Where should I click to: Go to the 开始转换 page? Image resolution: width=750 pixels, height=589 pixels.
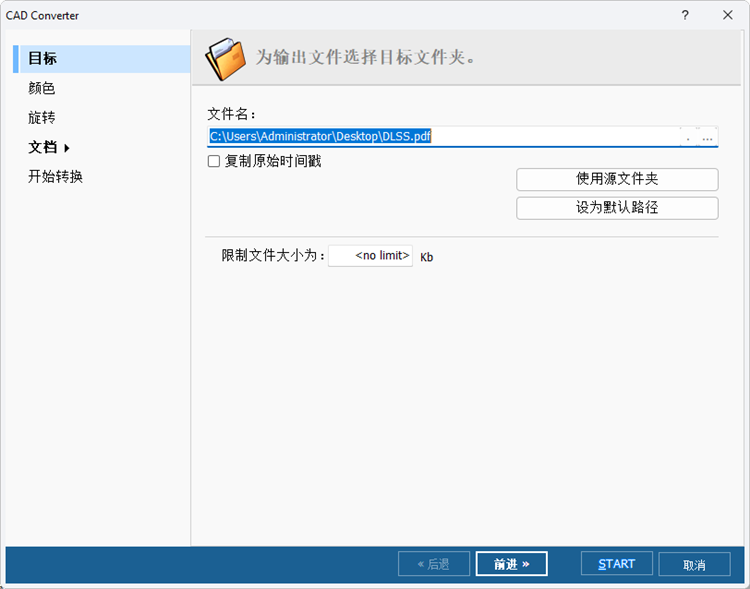click(x=55, y=177)
